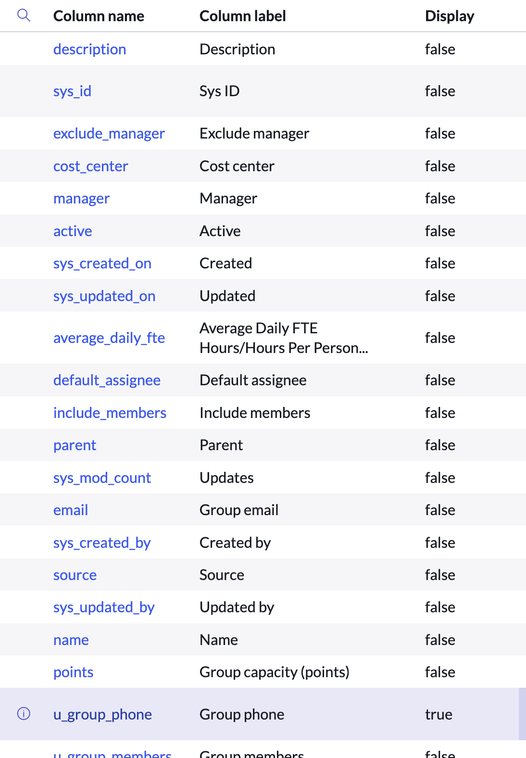The height and width of the screenshot is (758, 526).
Task: Open the description column link
Action: pos(89,49)
